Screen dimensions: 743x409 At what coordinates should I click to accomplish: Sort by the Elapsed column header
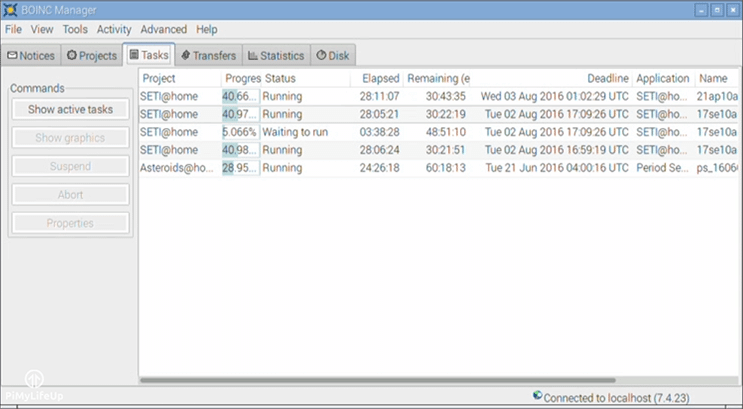click(x=377, y=78)
